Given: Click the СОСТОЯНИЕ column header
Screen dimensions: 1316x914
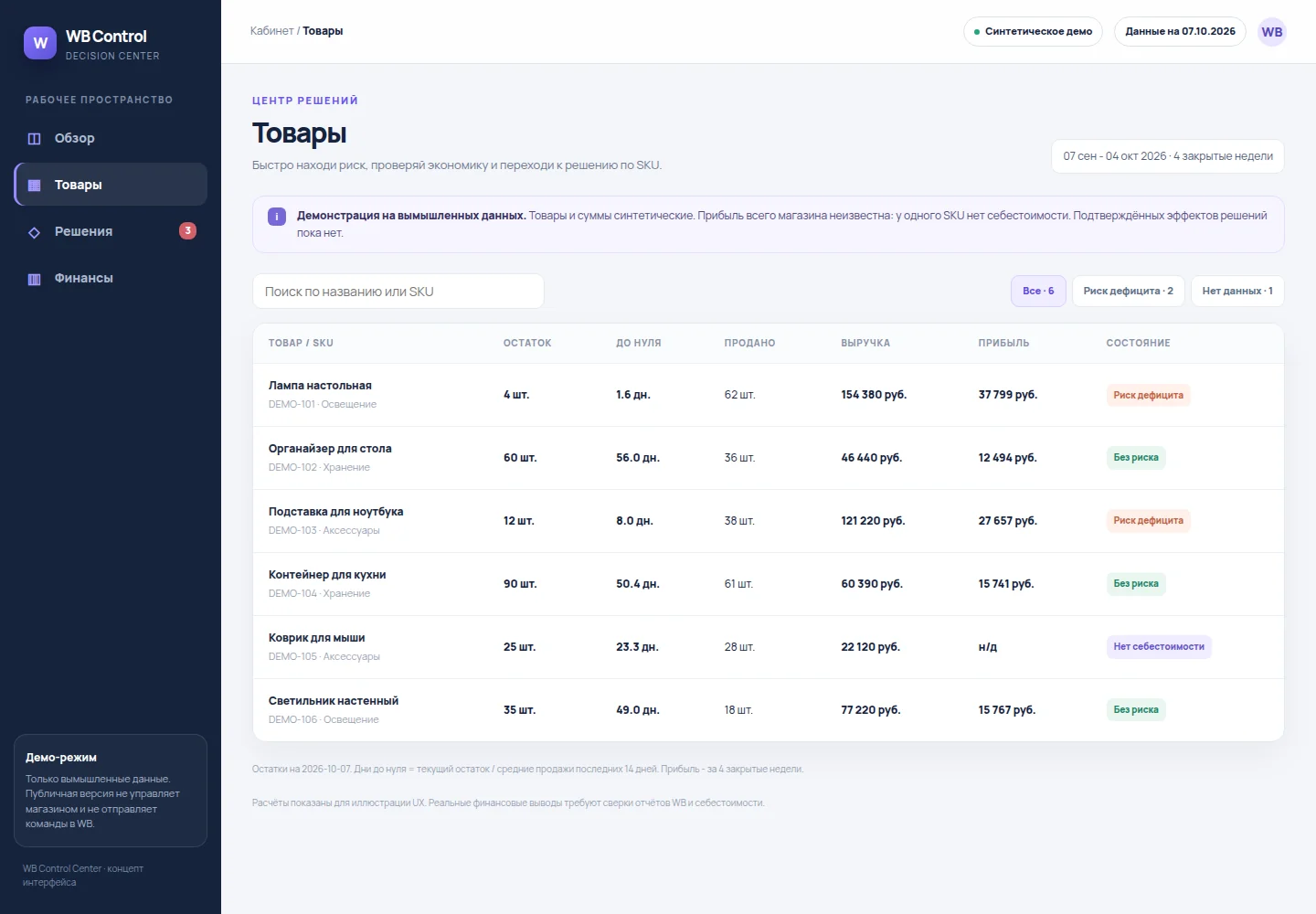Looking at the screenshot, I should coord(1138,343).
